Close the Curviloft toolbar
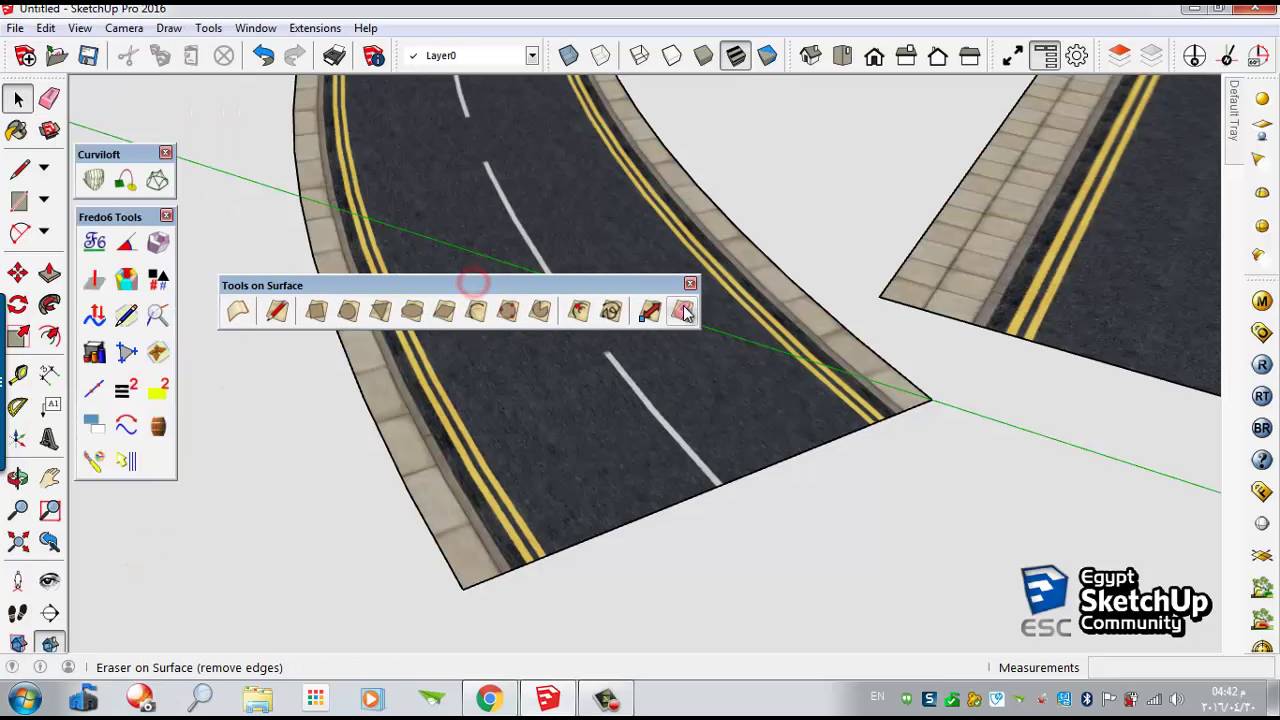 coord(166,153)
